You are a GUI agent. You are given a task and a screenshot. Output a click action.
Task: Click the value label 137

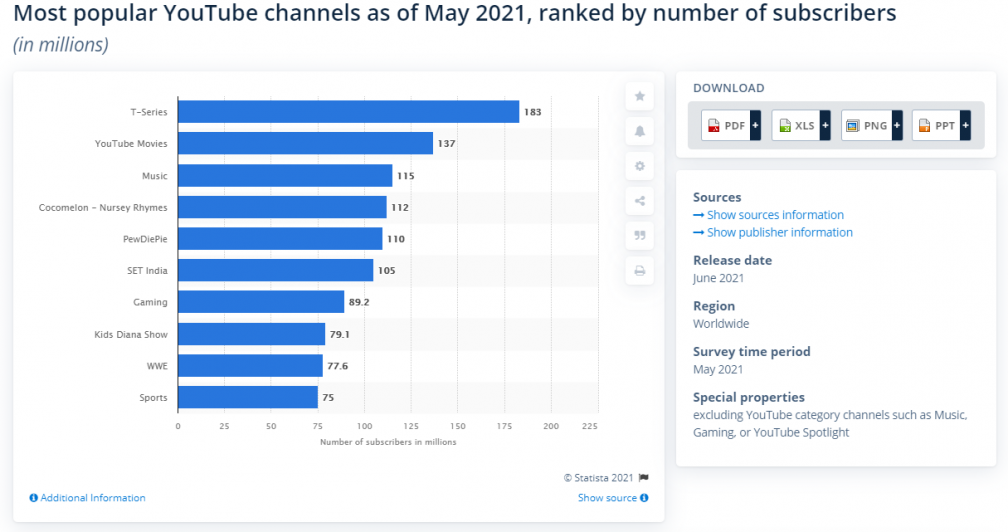[x=446, y=143]
